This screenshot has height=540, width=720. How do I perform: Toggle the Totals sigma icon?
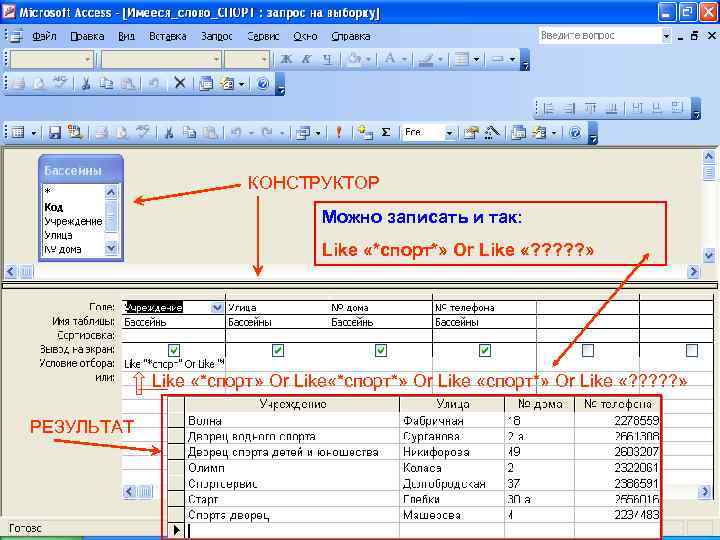[386, 133]
